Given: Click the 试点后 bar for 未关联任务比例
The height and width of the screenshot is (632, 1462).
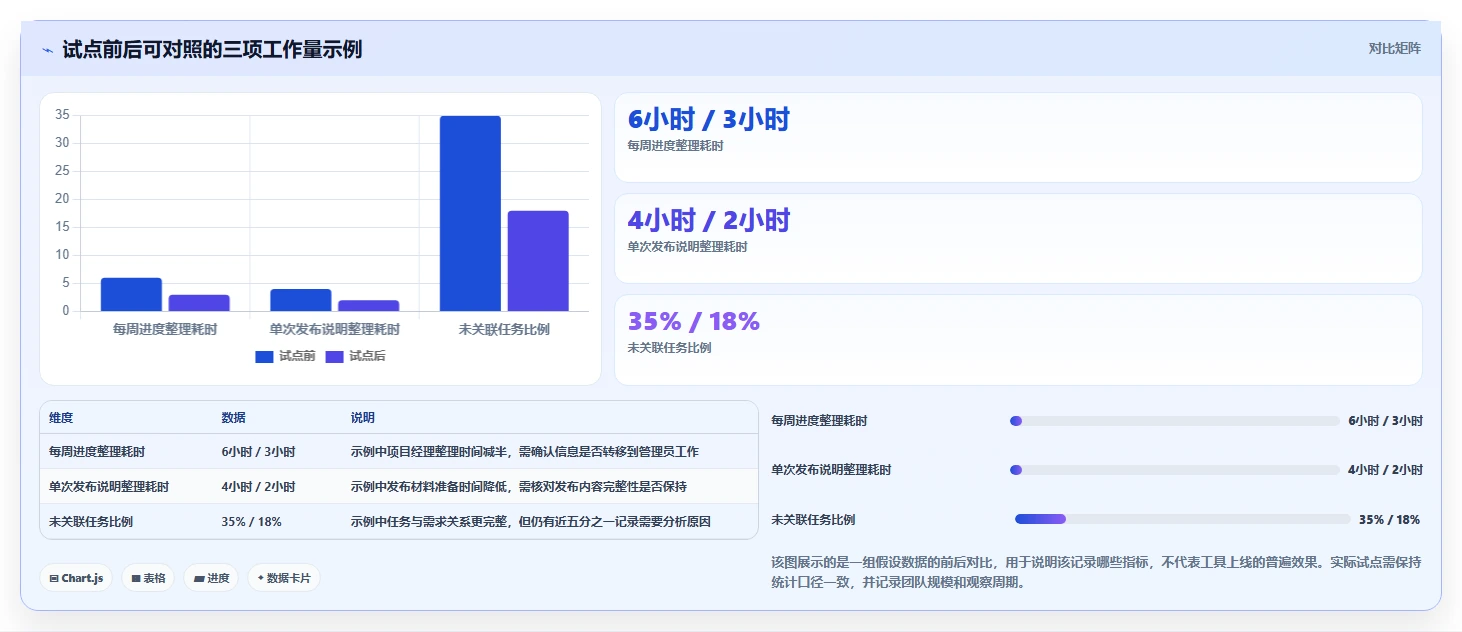Looking at the screenshot, I should (x=538, y=261).
